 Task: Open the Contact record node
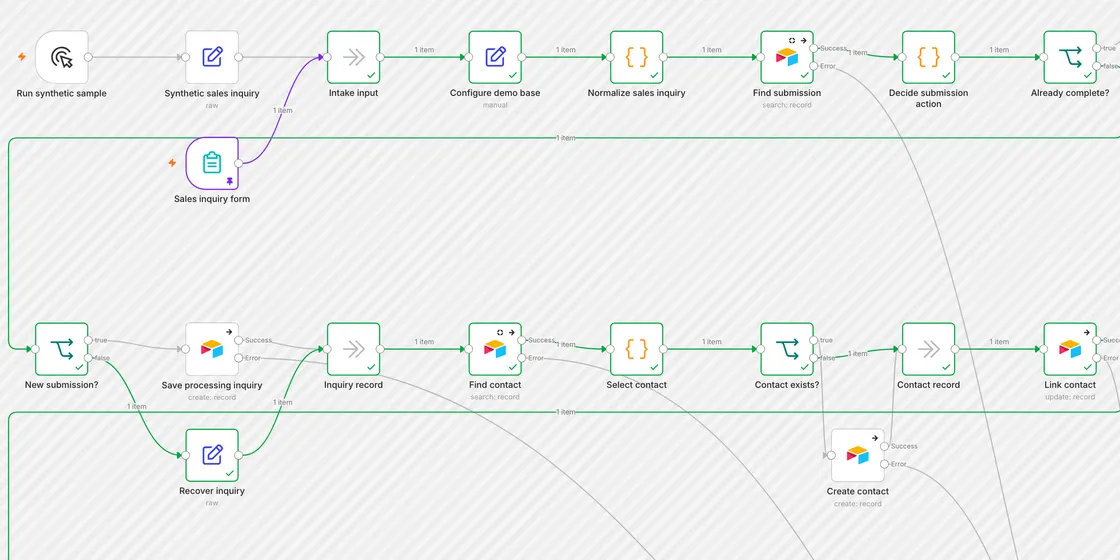929,349
